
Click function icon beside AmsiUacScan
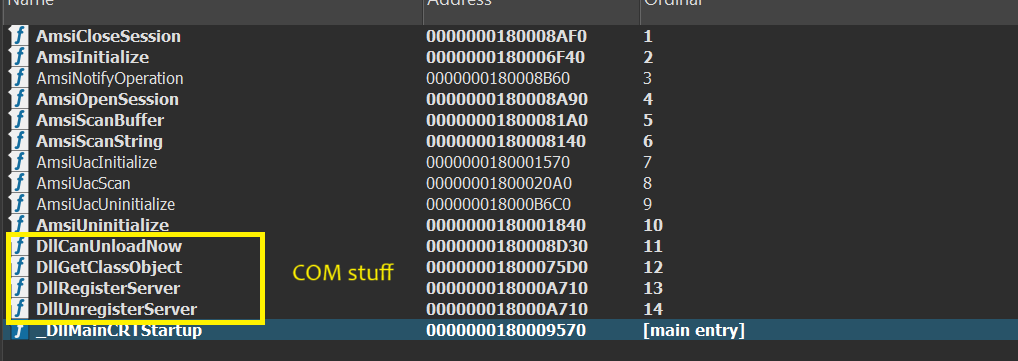click(x=19, y=183)
